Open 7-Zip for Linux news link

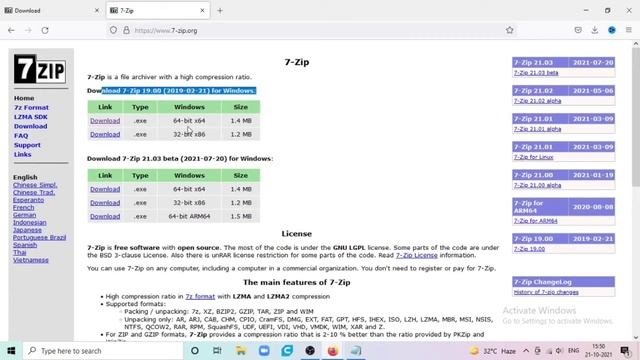pos(533,157)
